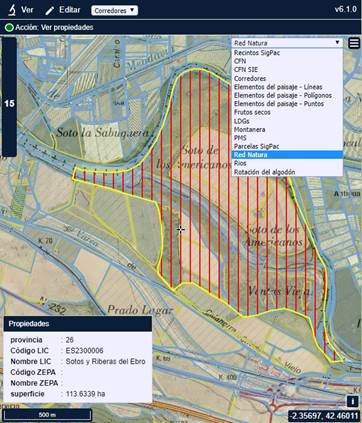Viewport: 362px width, 423px height.
Task: Click the pencil Editar icon
Action: 50,10
